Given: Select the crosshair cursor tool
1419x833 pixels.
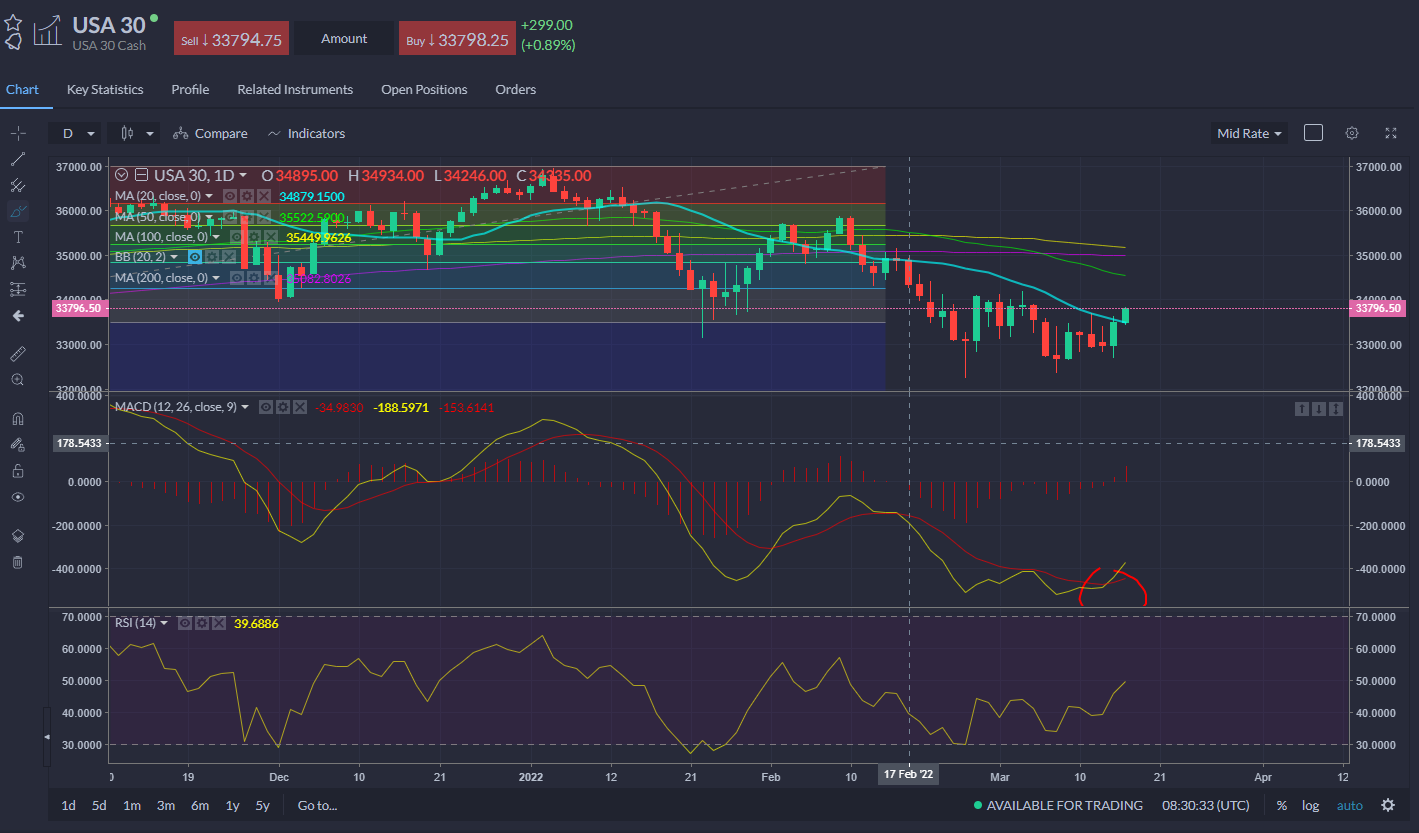Looking at the screenshot, I should point(17,133).
